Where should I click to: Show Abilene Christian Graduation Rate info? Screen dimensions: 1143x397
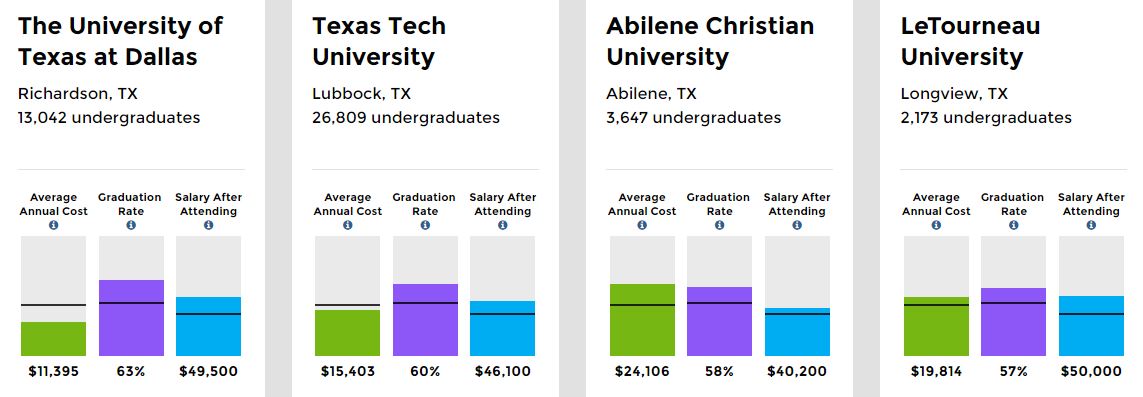pyautogui.click(x=719, y=225)
